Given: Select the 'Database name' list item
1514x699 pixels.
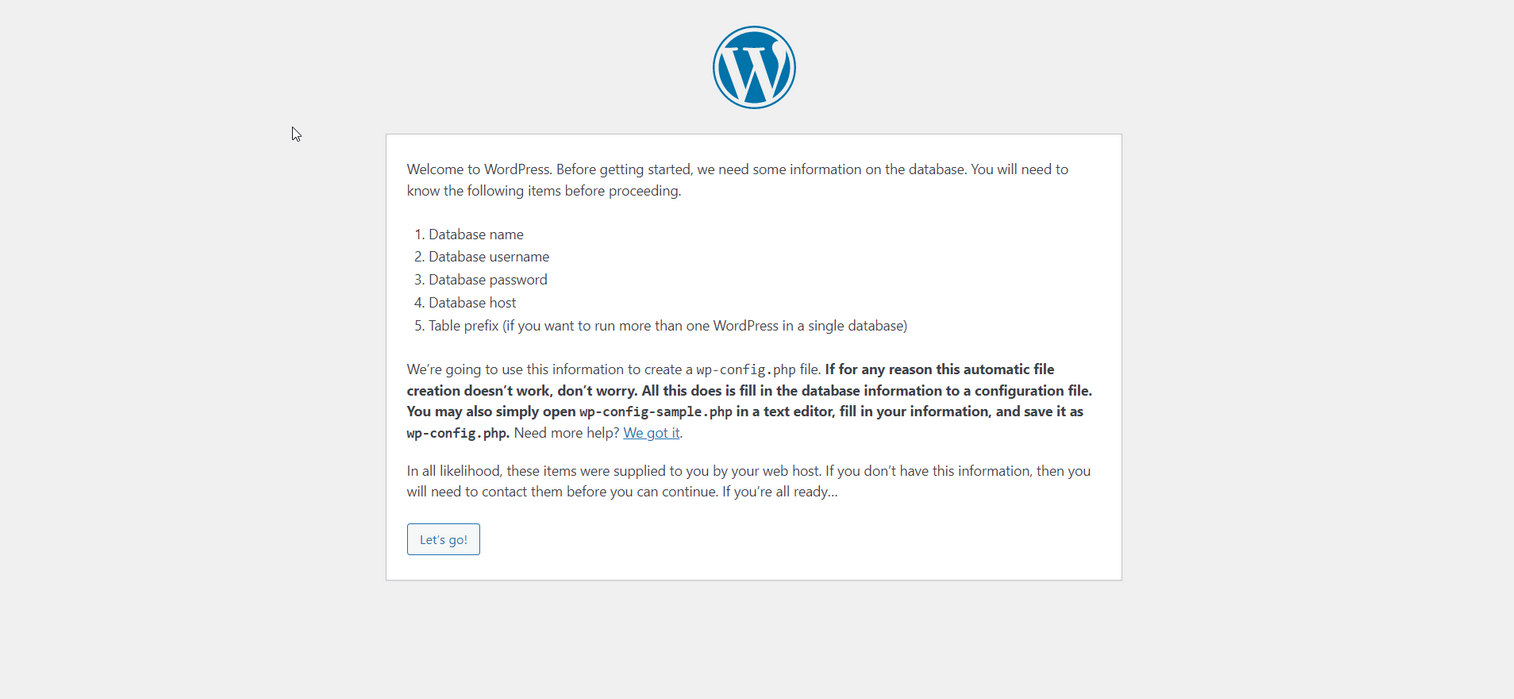Looking at the screenshot, I should (476, 233).
